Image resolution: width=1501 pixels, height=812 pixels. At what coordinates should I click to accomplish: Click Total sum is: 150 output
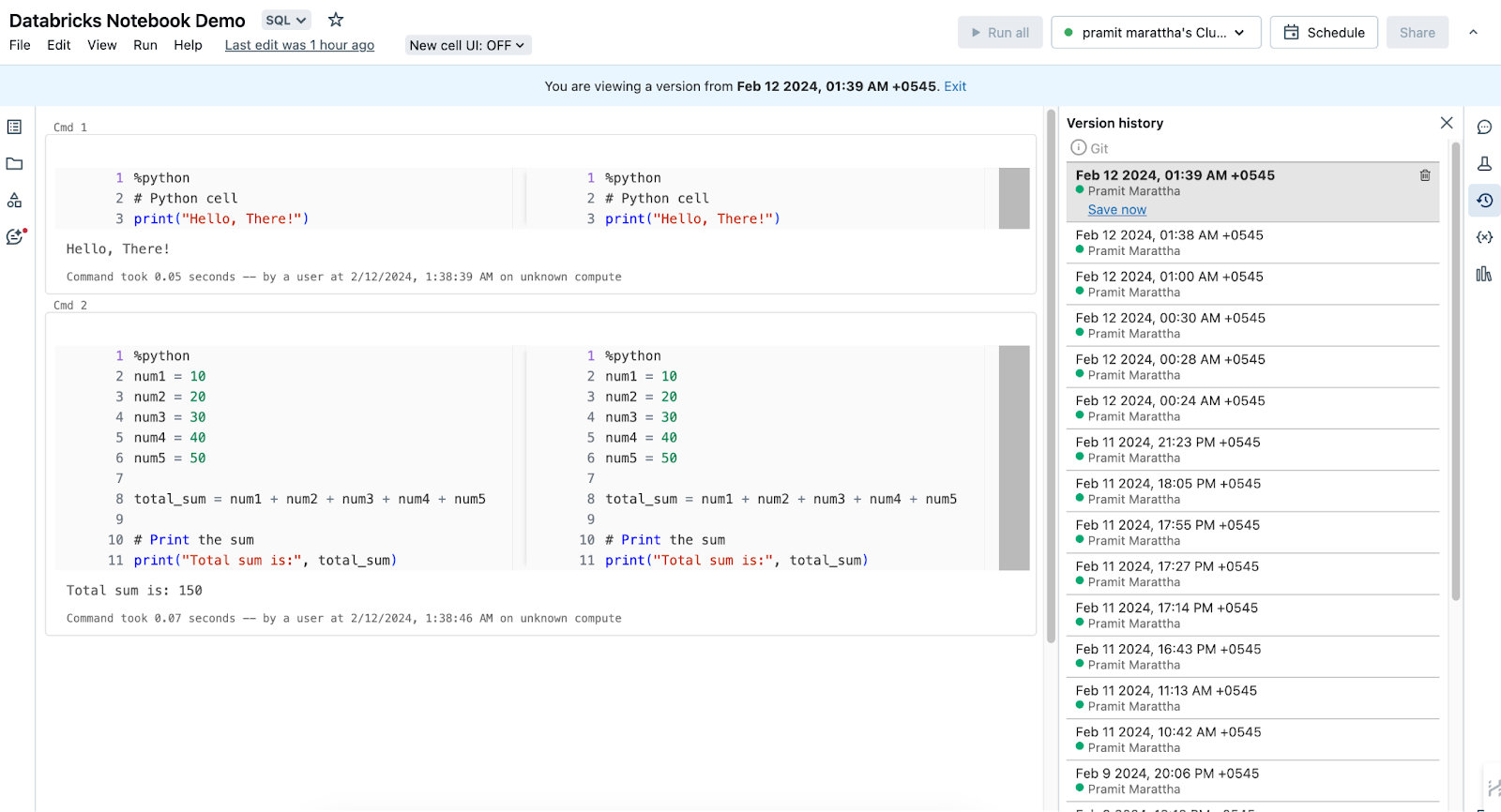pyautogui.click(x=134, y=591)
